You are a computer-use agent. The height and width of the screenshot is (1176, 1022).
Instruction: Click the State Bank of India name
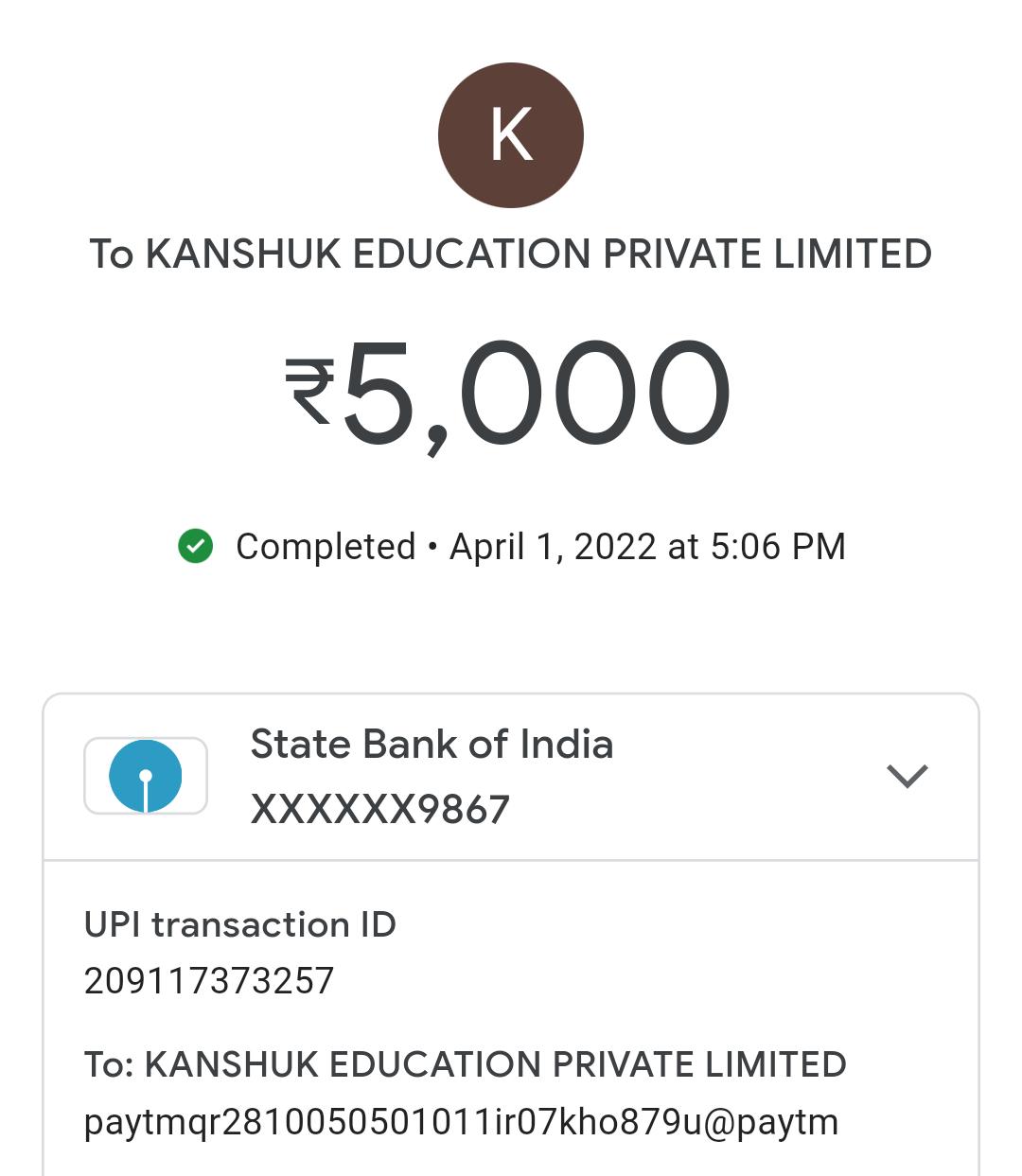click(432, 745)
